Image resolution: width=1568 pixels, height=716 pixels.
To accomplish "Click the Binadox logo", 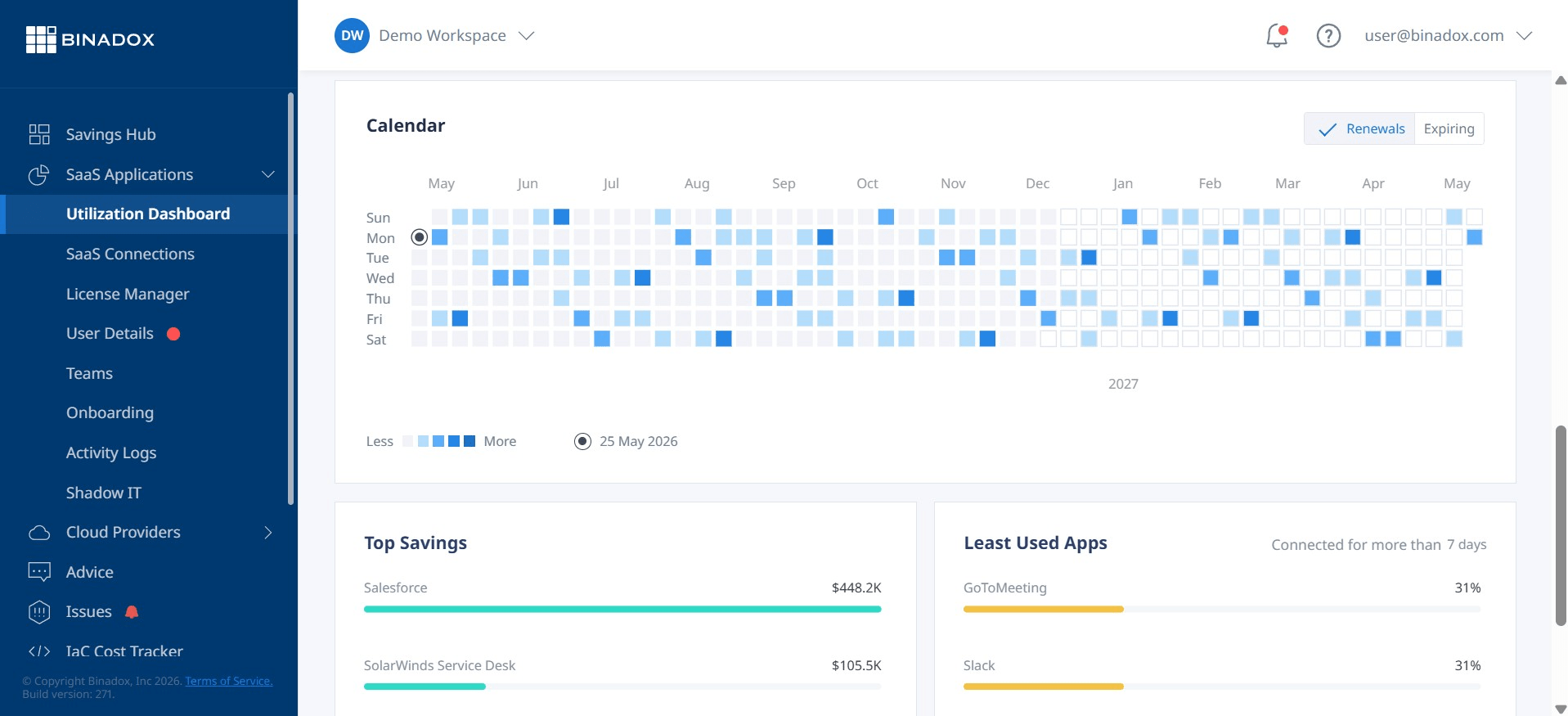I will click(90, 39).
